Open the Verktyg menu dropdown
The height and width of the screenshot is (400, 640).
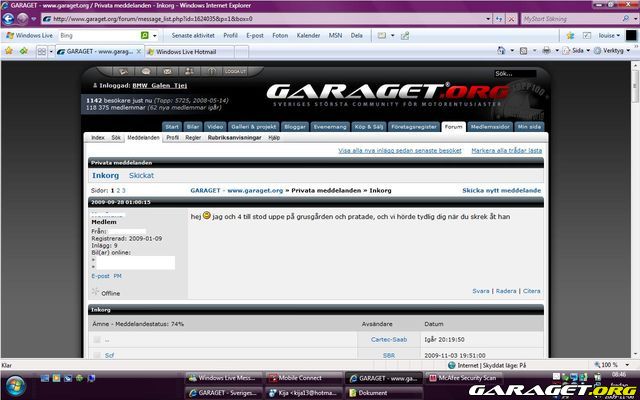[612, 51]
